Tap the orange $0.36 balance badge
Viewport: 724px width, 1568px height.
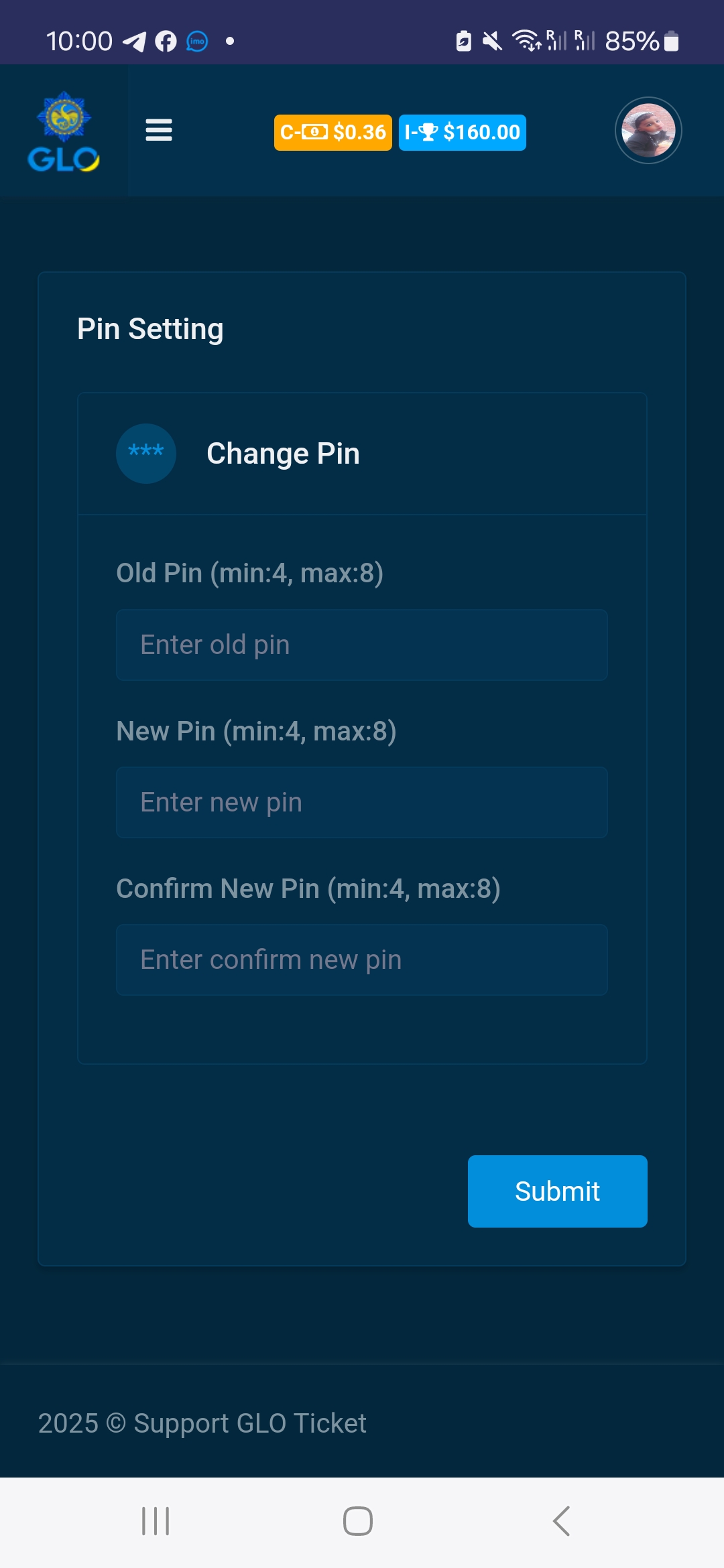333,132
